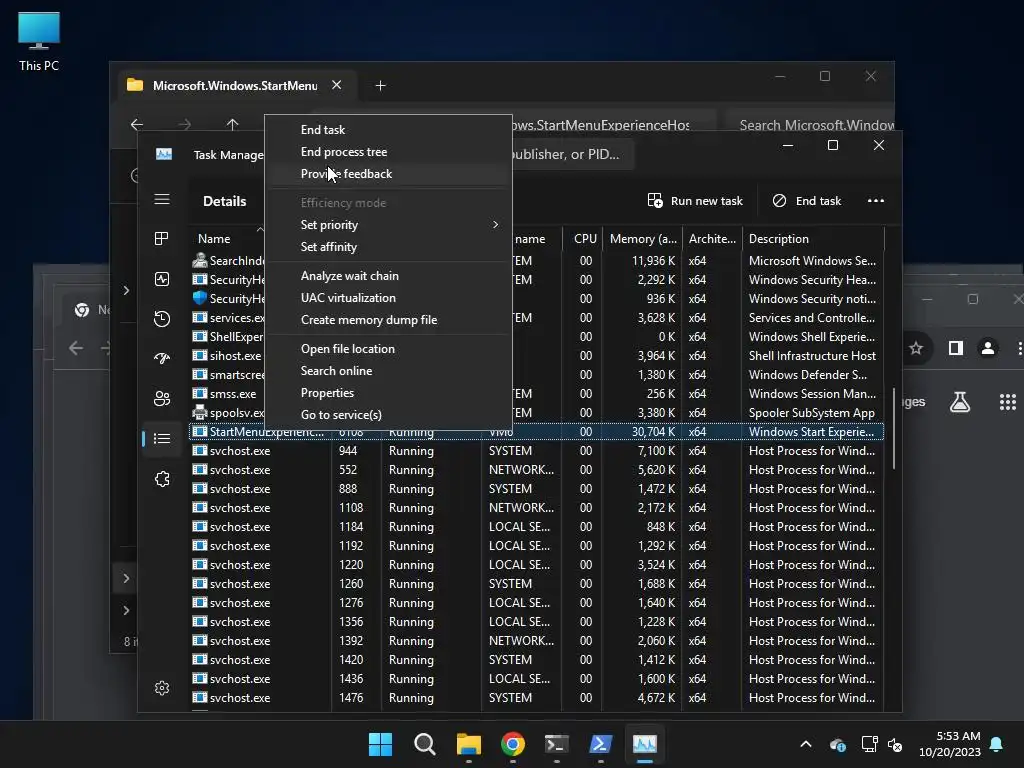Open the Terminal icon on taskbar

556,744
